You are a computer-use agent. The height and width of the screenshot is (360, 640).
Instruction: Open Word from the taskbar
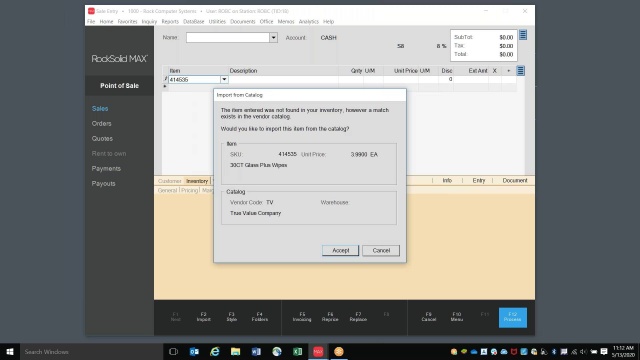256,351
